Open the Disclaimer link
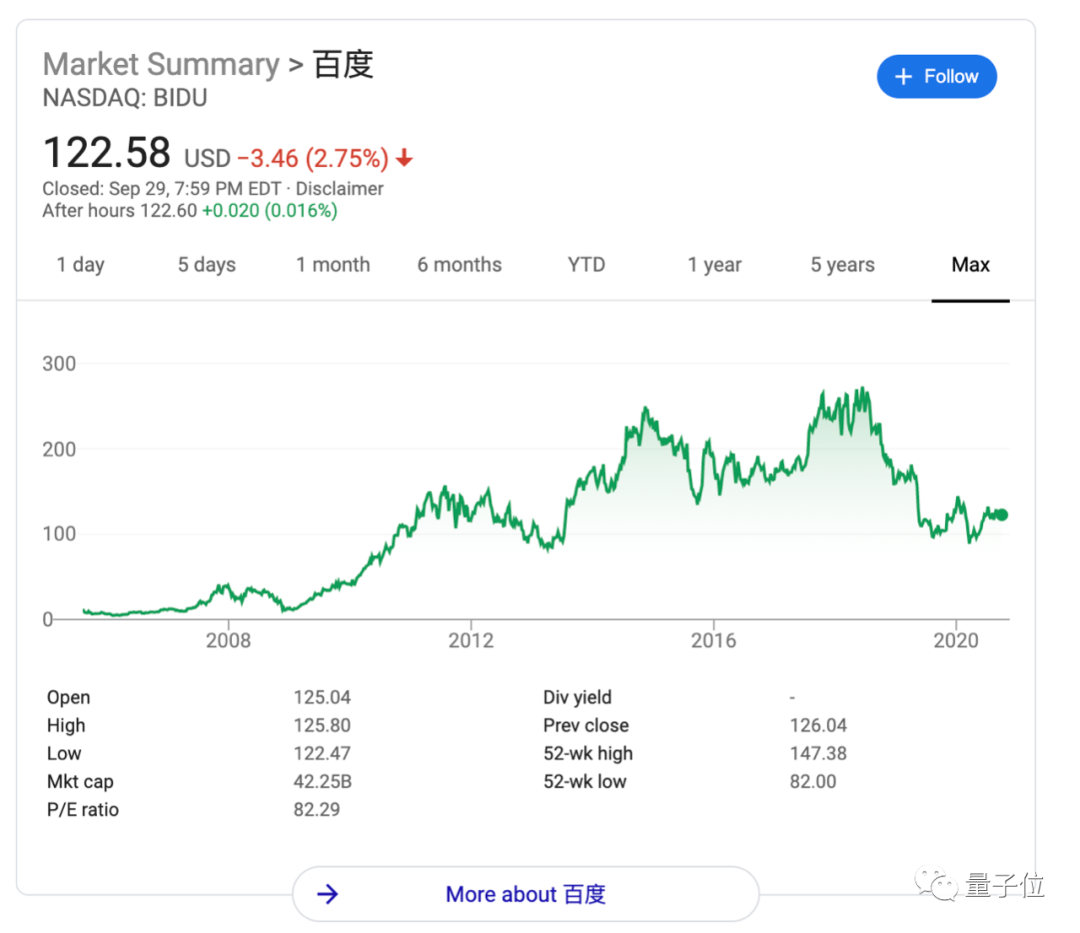 [341, 189]
